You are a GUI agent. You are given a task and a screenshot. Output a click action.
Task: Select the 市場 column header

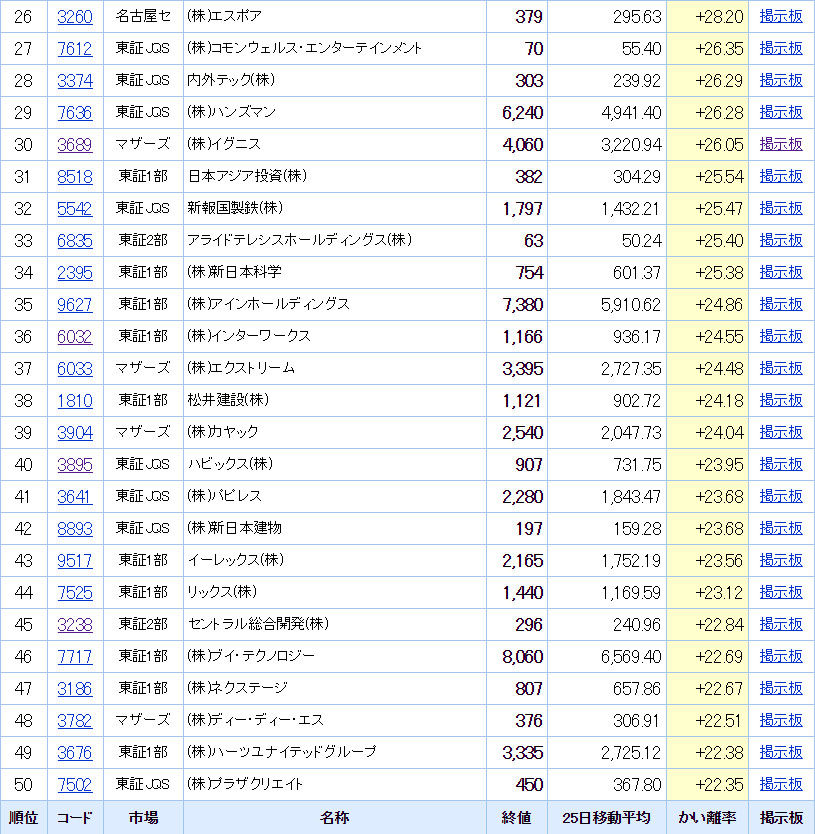[143, 818]
